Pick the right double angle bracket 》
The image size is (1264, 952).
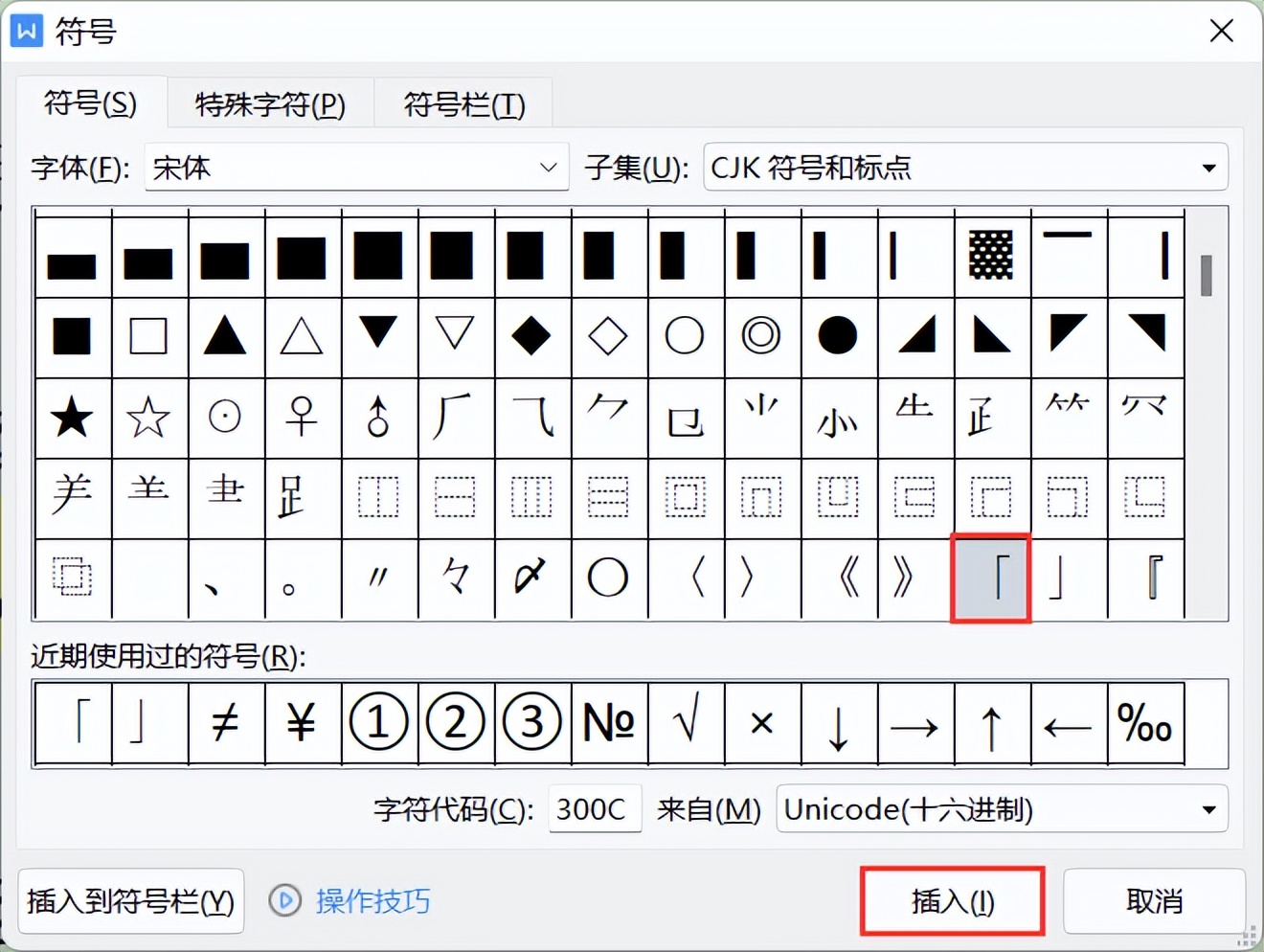(914, 578)
